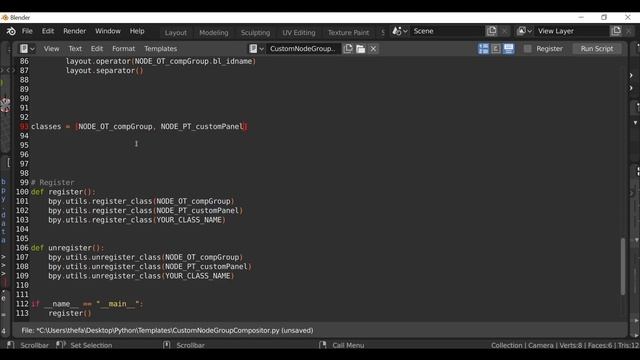Click the Scene name field
The height and width of the screenshot is (360, 640).
pyautogui.click(x=447, y=31)
